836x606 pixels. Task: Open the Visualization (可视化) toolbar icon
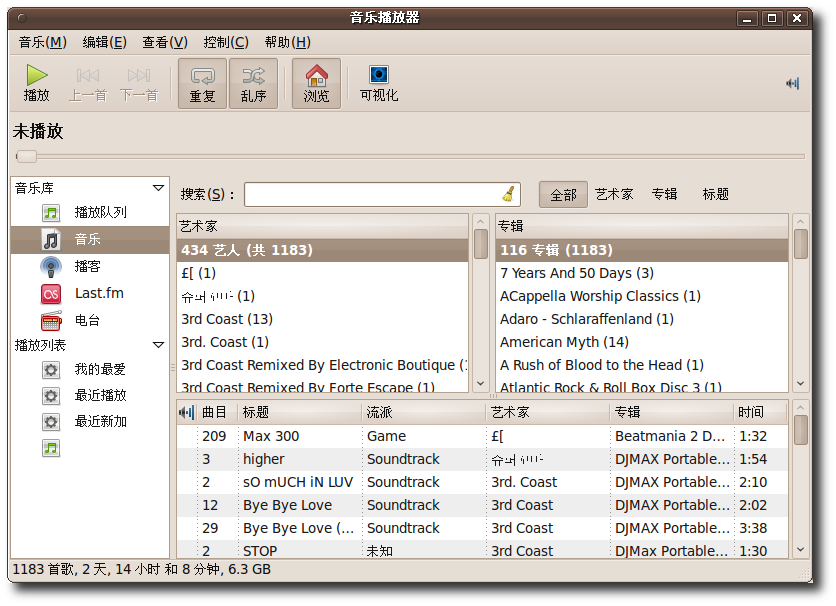coord(379,83)
